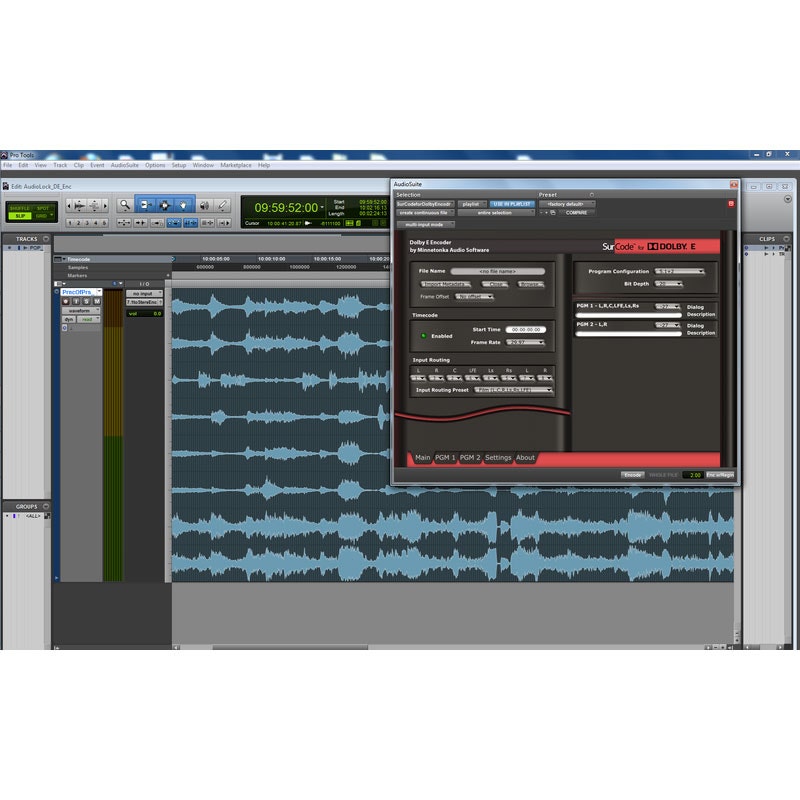Enable SPOT edit mode
The width and height of the screenshot is (800, 800).
43,208
